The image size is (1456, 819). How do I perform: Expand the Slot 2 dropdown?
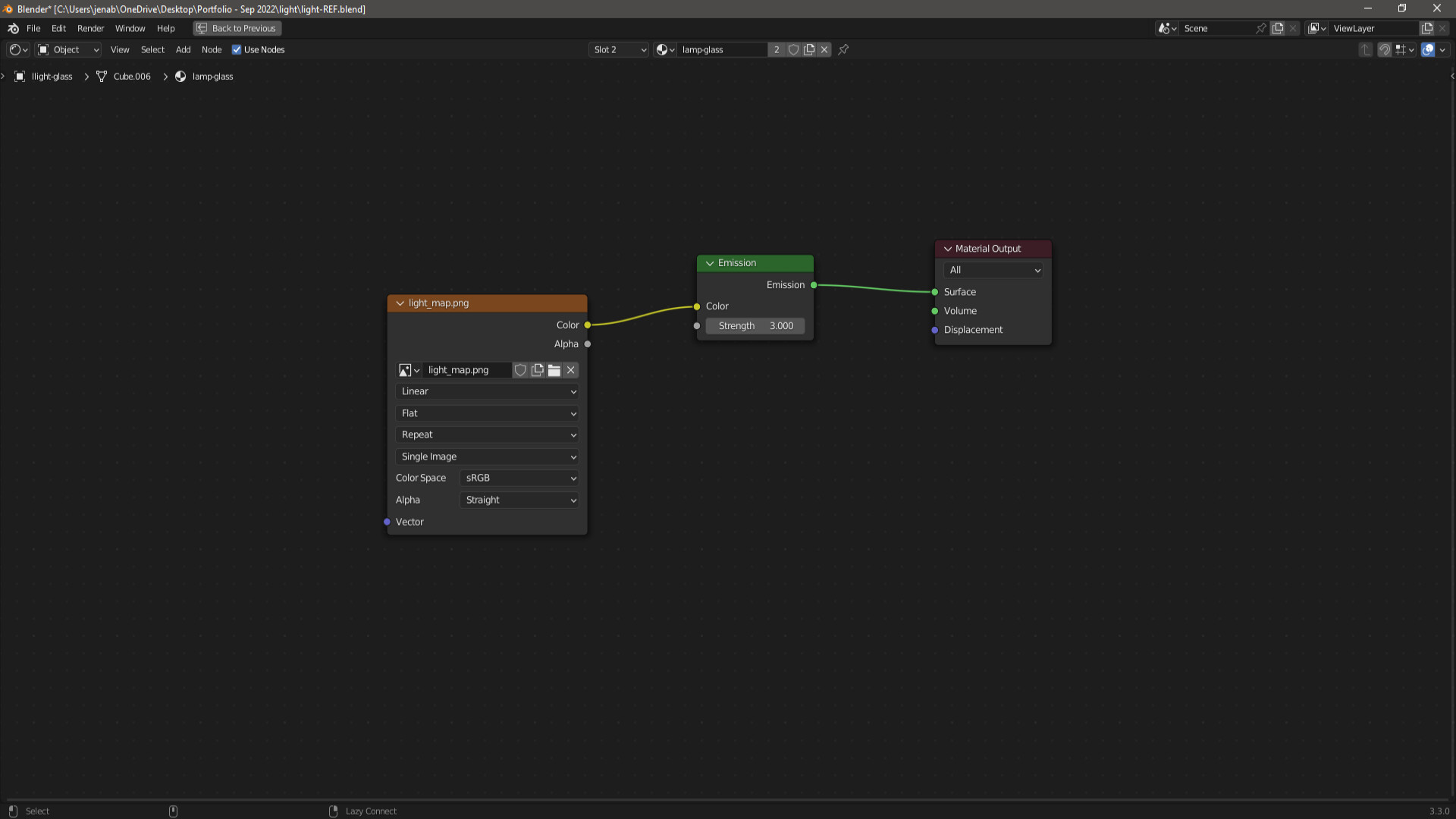click(x=619, y=50)
